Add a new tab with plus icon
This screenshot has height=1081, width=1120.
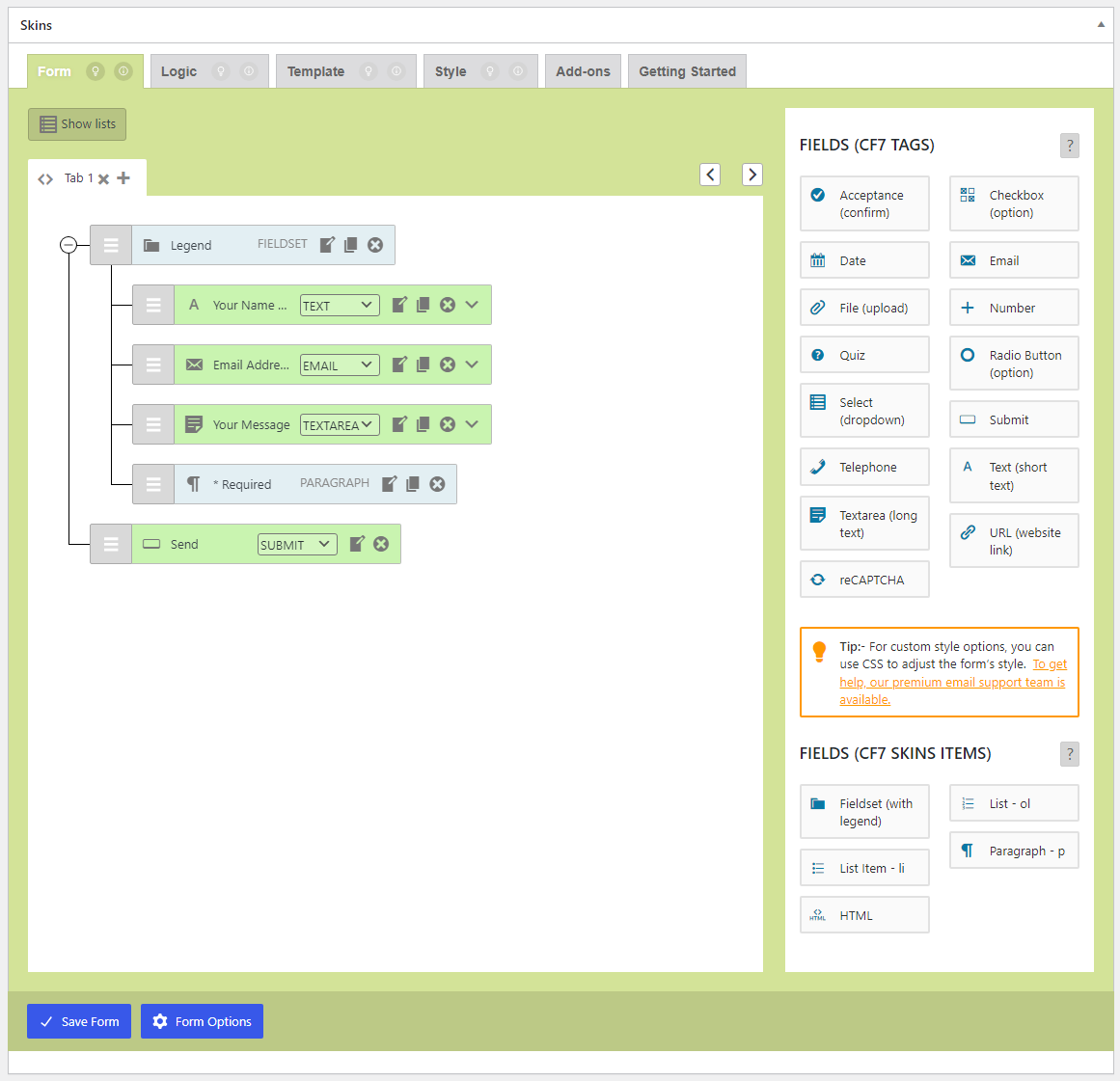pyautogui.click(x=123, y=177)
